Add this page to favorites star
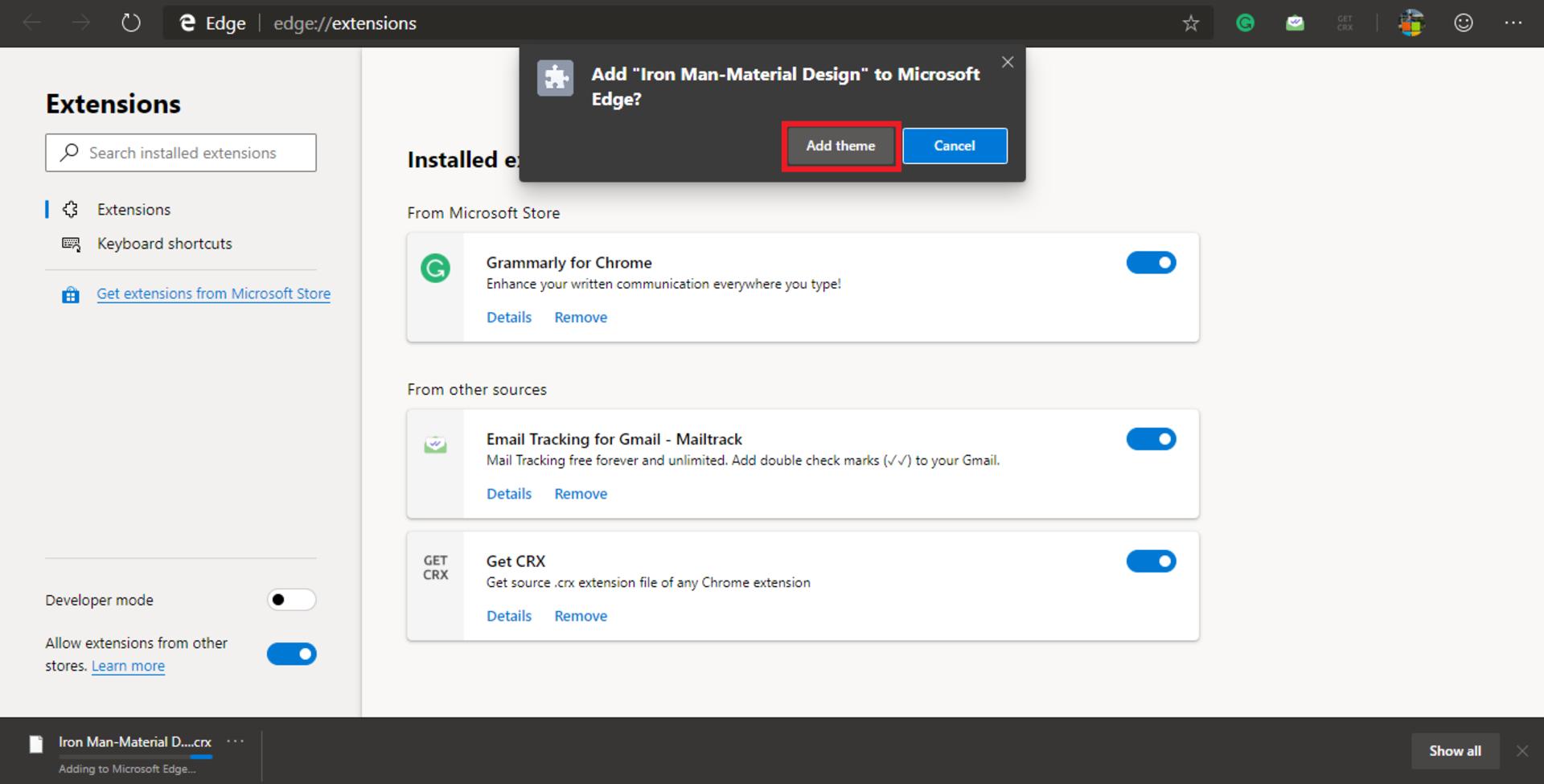 tap(1191, 23)
